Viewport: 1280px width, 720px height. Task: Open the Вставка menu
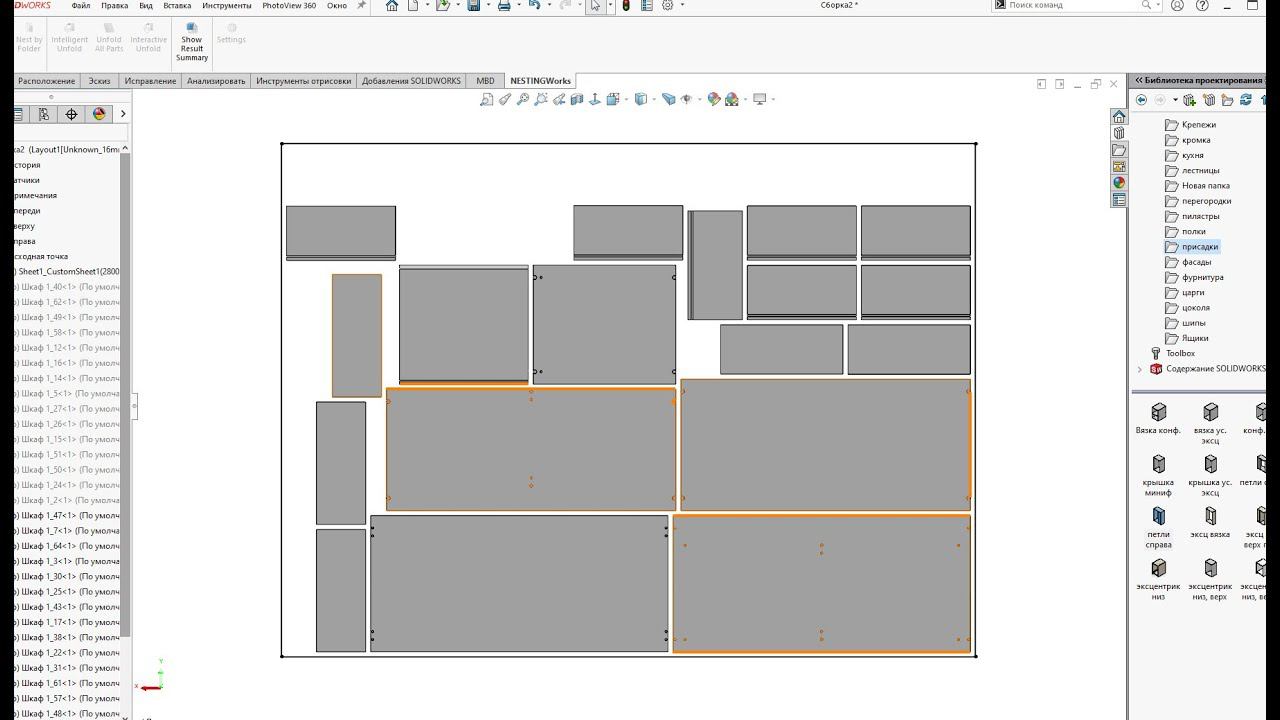pyautogui.click(x=177, y=5)
